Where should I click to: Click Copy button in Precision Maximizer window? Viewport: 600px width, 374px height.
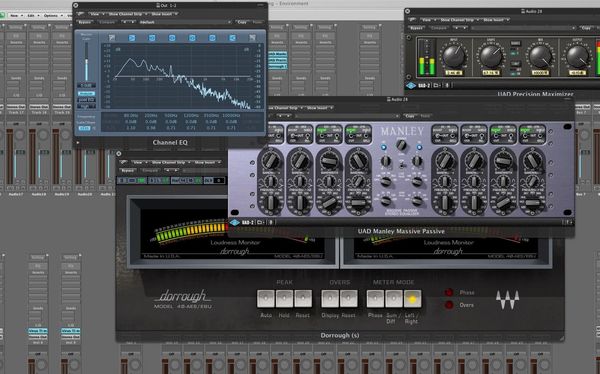(586, 28)
